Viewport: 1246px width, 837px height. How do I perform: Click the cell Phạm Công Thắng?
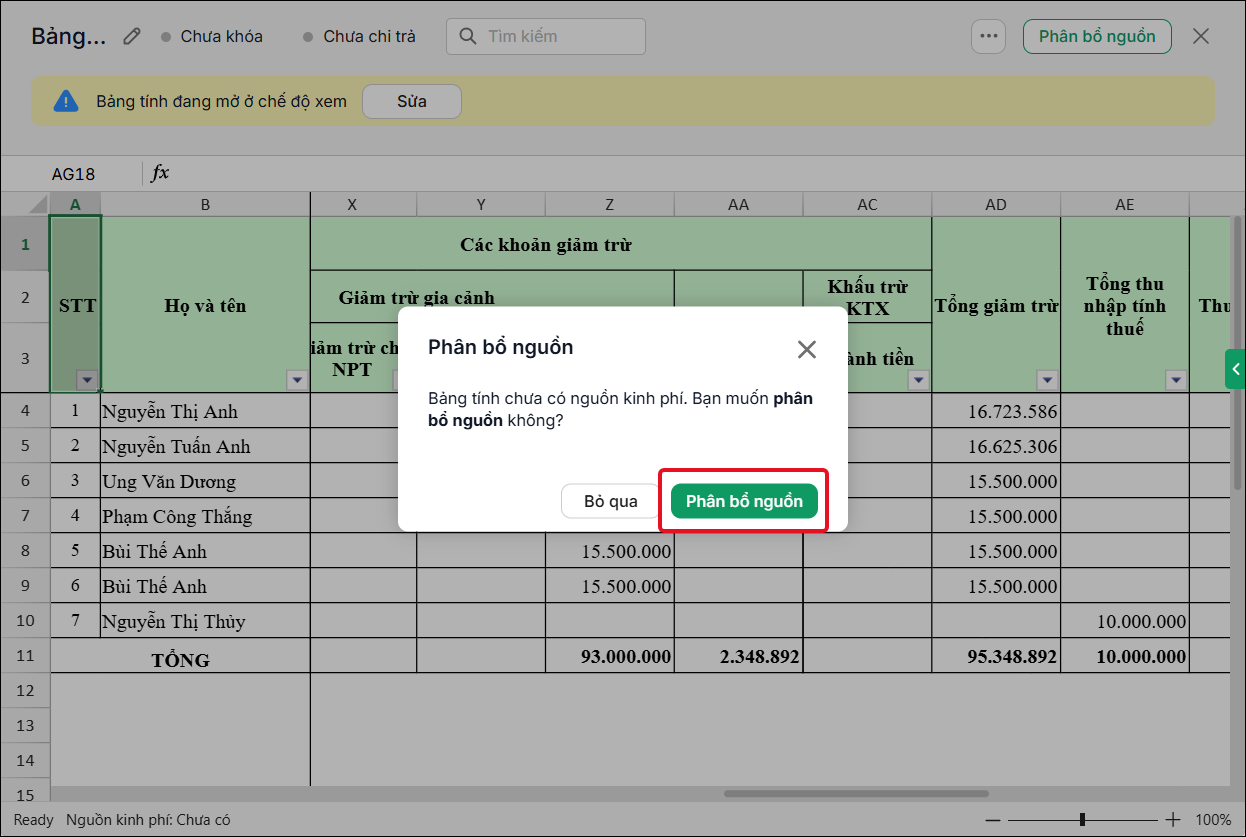pyautogui.click(x=205, y=516)
